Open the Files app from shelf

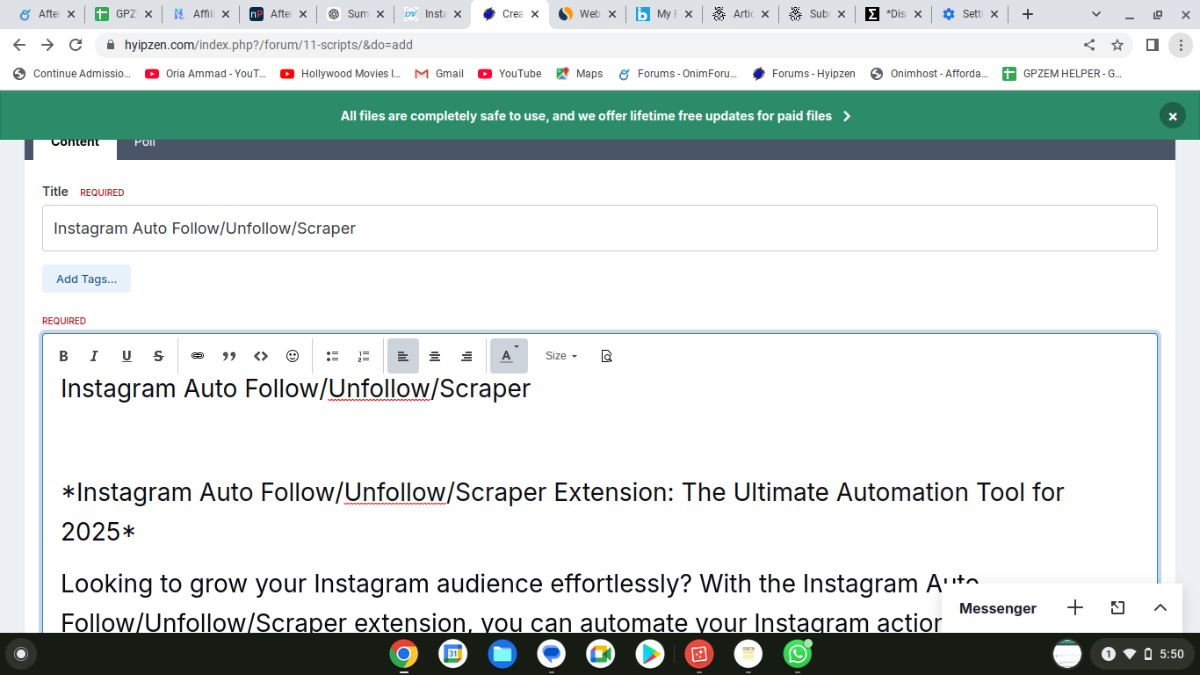[x=502, y=655]
